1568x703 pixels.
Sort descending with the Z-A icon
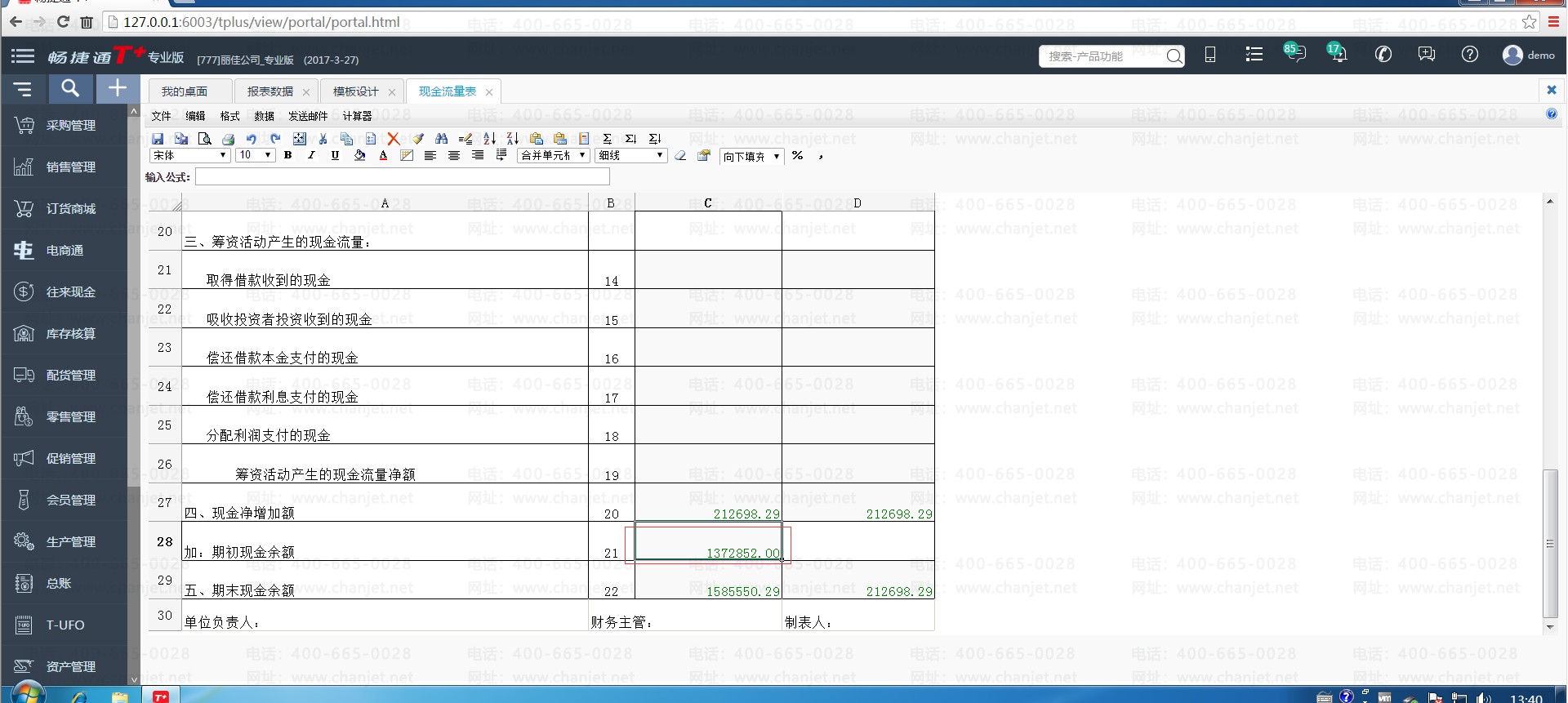pos(513,139)
